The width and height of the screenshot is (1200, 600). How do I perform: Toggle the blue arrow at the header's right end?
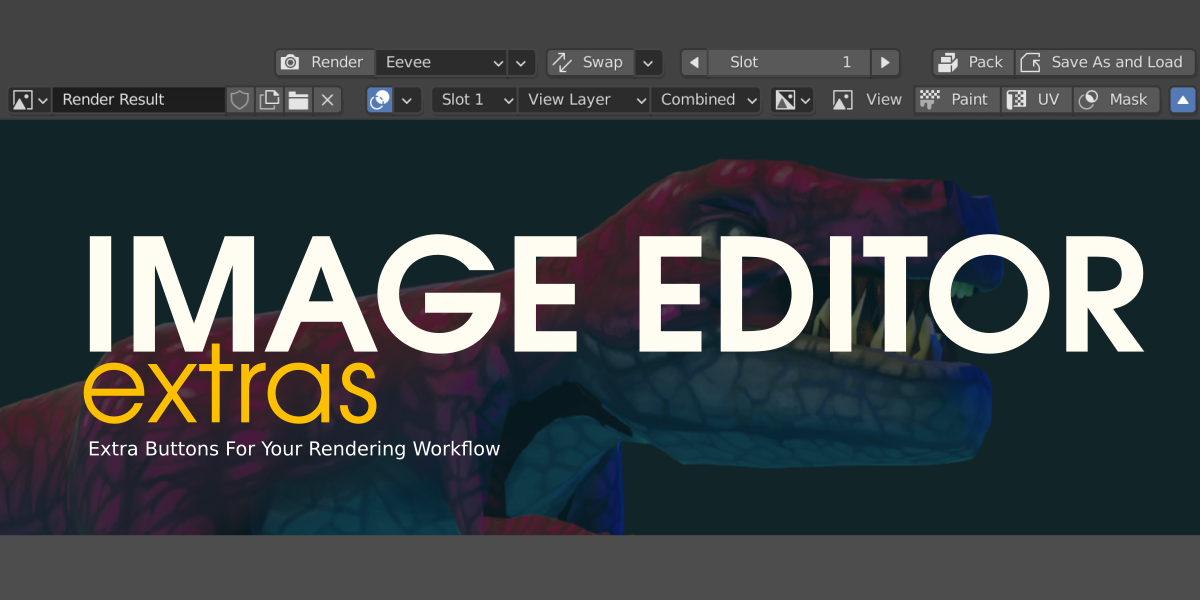click(1184, 99)
